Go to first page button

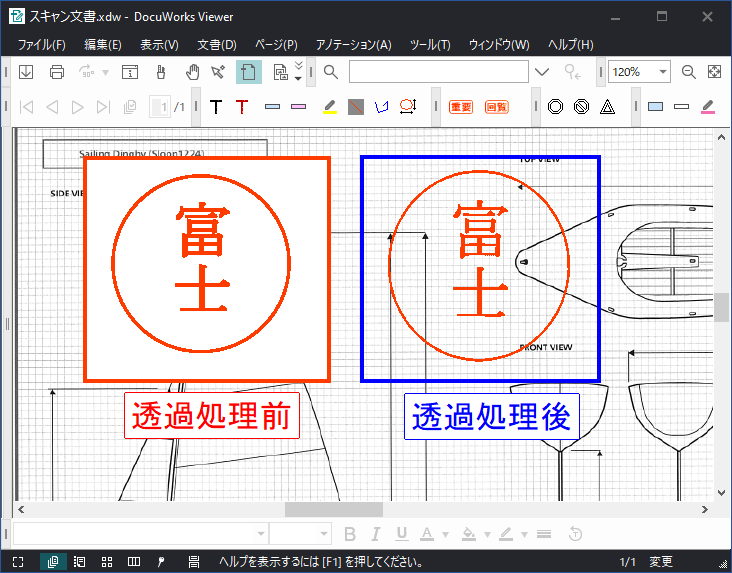(x=27, y=107)
